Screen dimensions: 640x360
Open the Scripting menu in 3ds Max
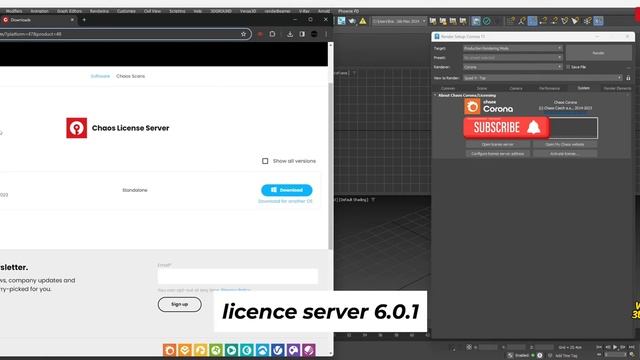pyautogui.click(x=177, y=11)
